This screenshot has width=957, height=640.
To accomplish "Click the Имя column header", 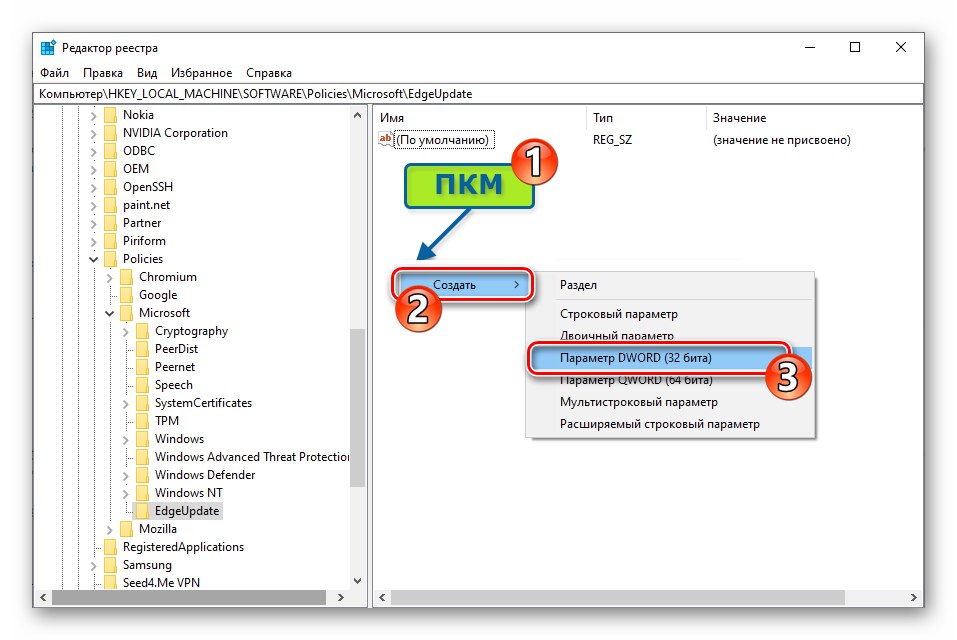I will point(480,118).
